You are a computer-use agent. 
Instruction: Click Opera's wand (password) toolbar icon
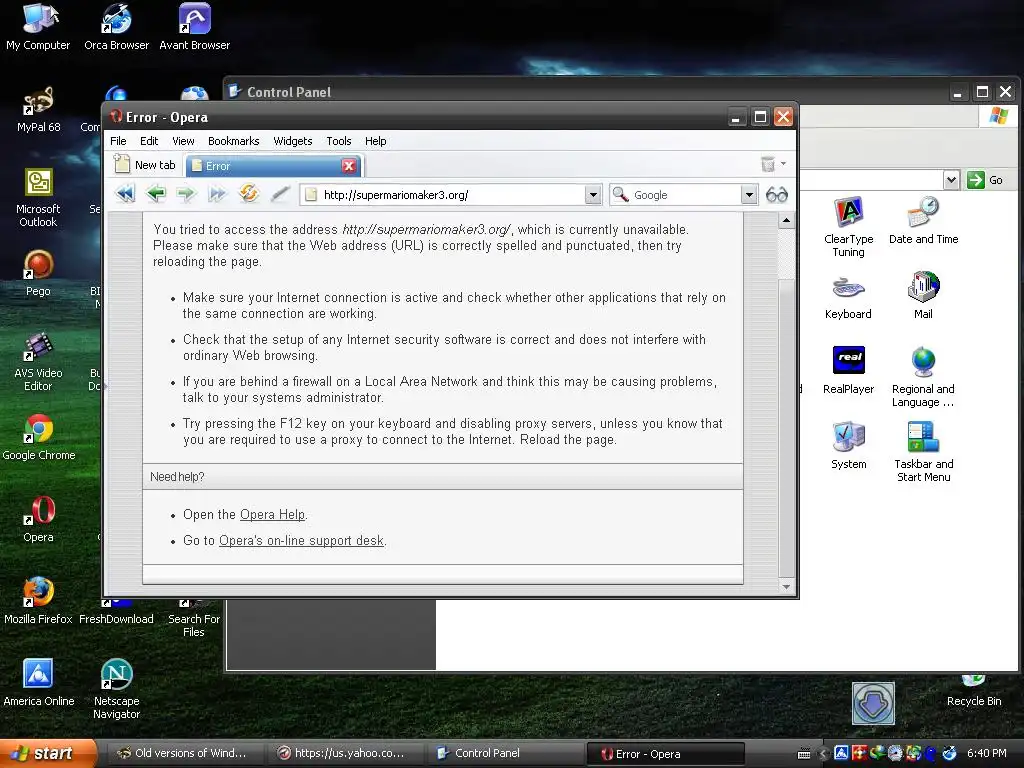coord(280,194)
